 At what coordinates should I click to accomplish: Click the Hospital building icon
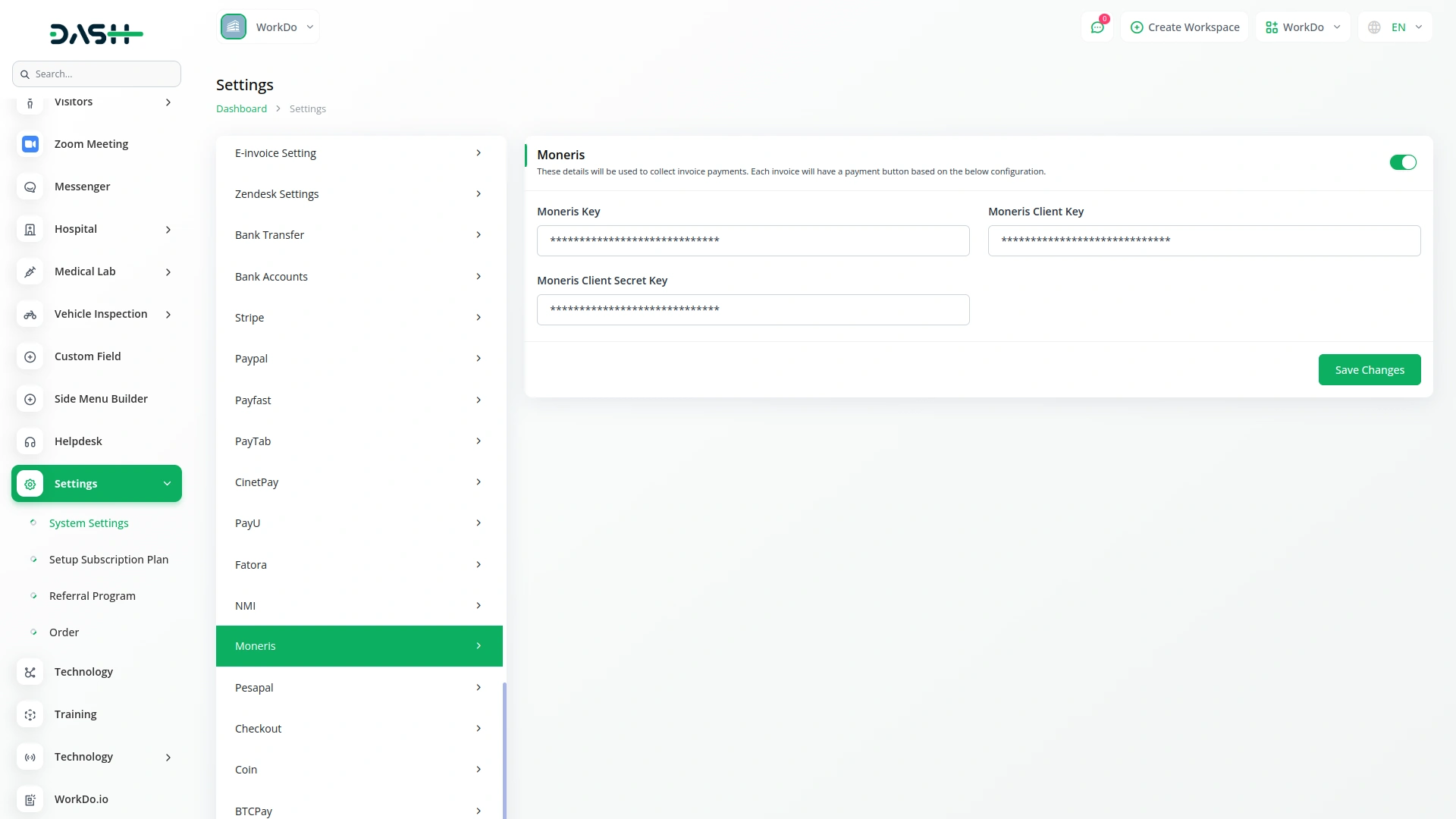coord(30,229)
